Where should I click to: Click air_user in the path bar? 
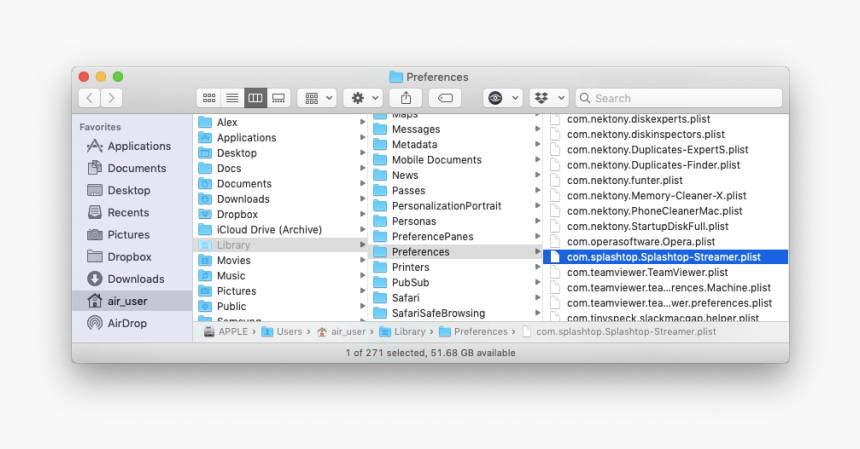[341, 332]
